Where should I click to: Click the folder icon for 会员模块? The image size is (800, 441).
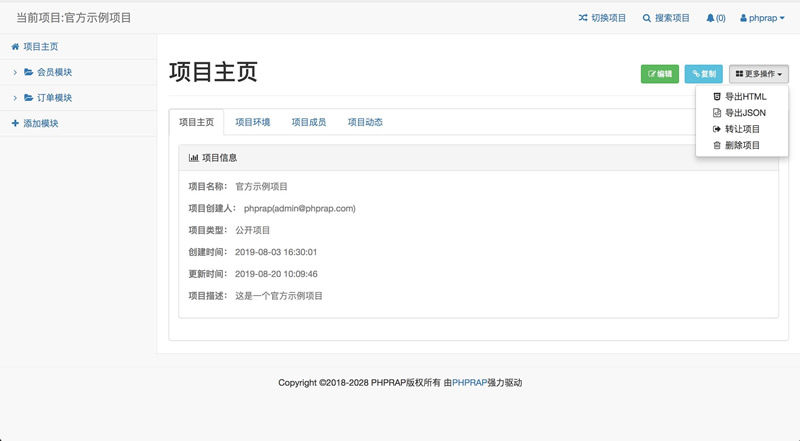point(29,73)
